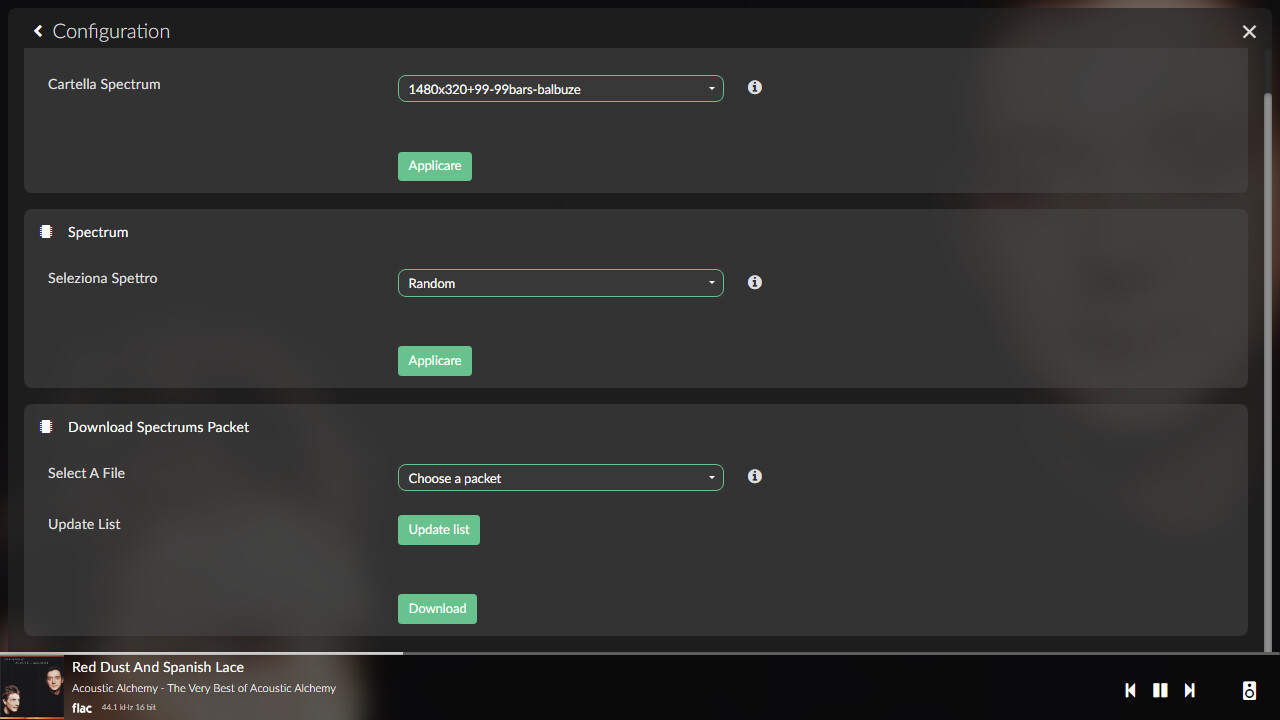Viewport: 1280px width, 720px height.
Task: Open the Seleziona Spettro dropdown
Action: coord(560,283)
